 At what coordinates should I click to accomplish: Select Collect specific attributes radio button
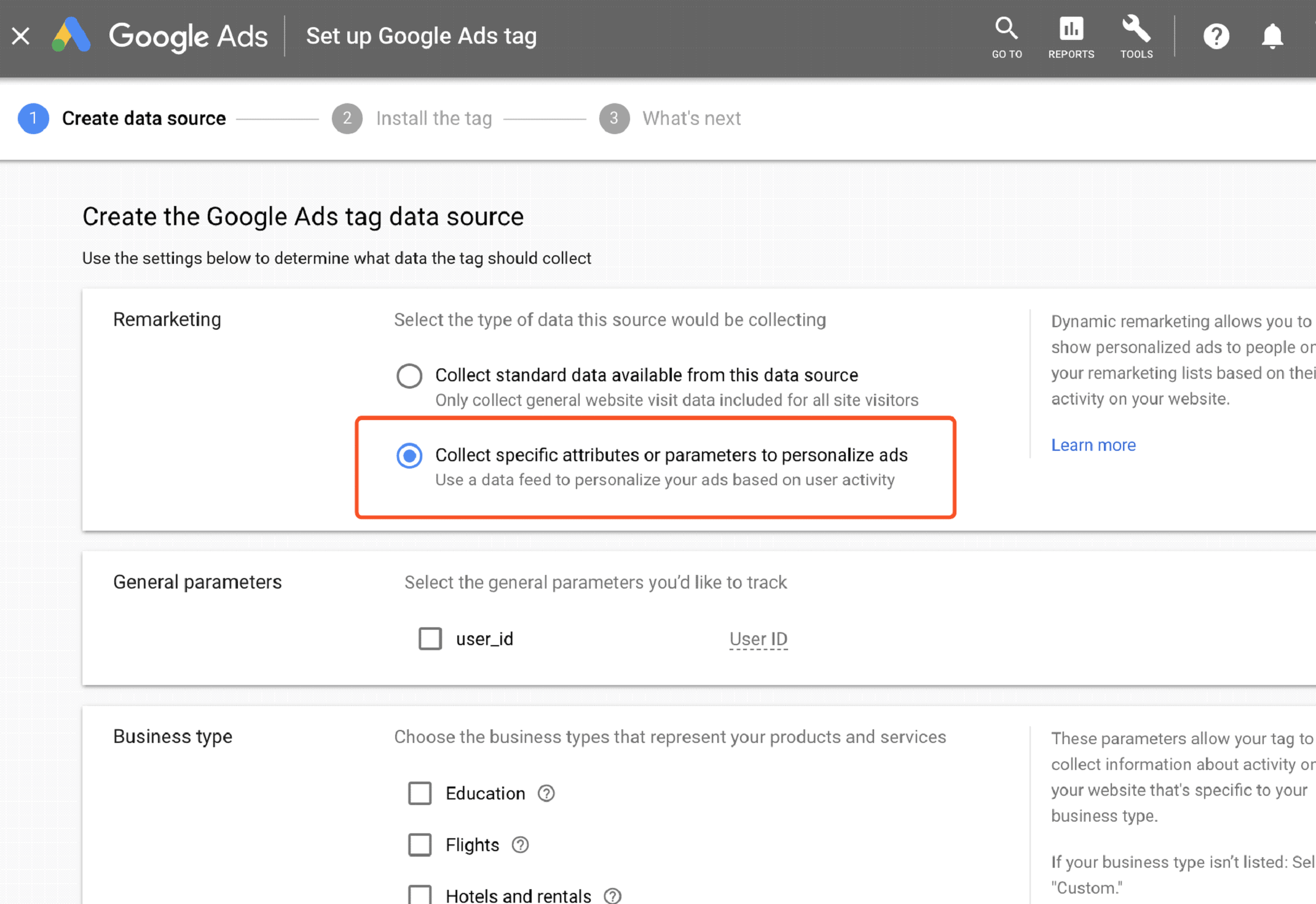click(x=409, y=455)
